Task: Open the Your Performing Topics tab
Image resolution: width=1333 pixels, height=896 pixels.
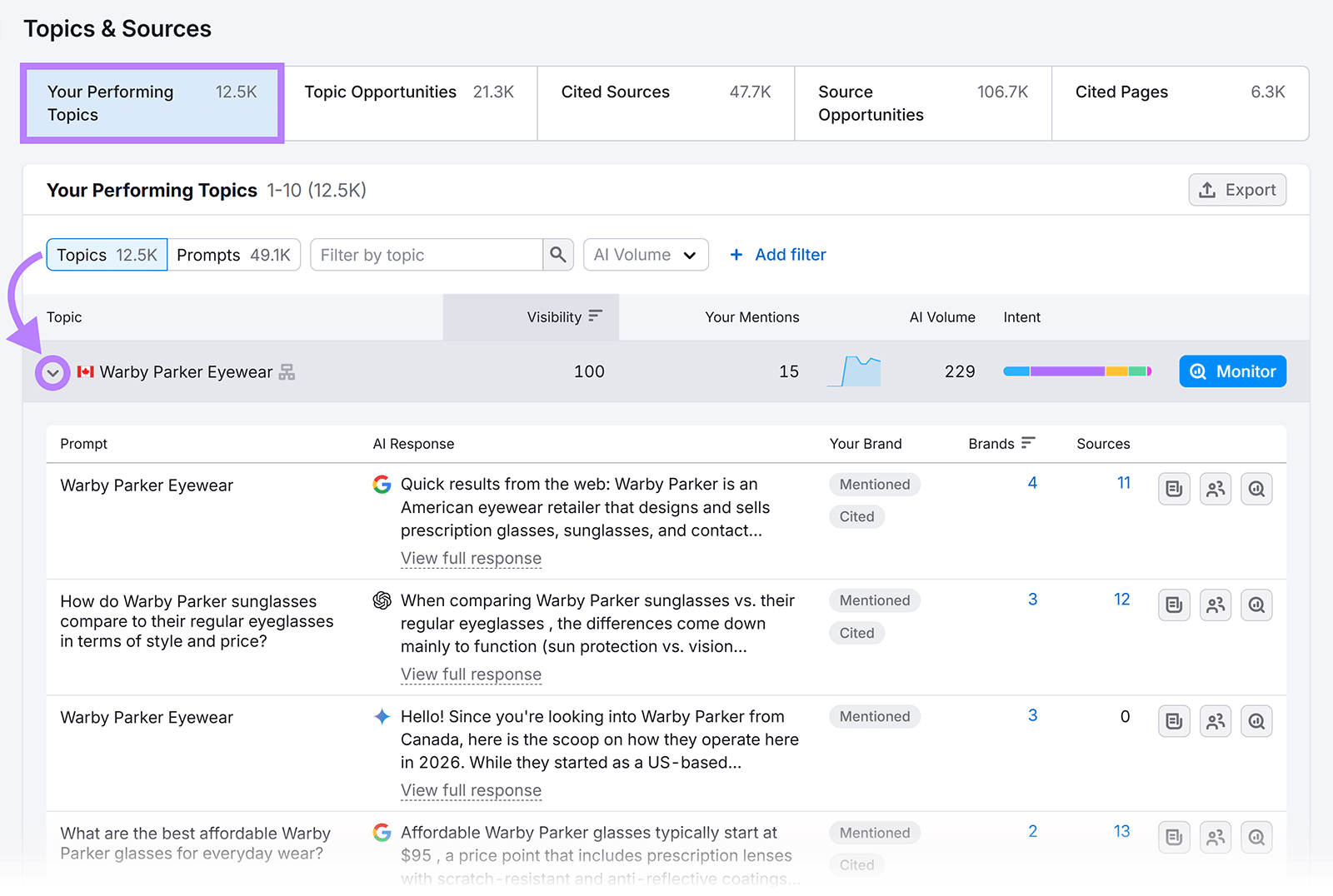Action: point(152,103)
